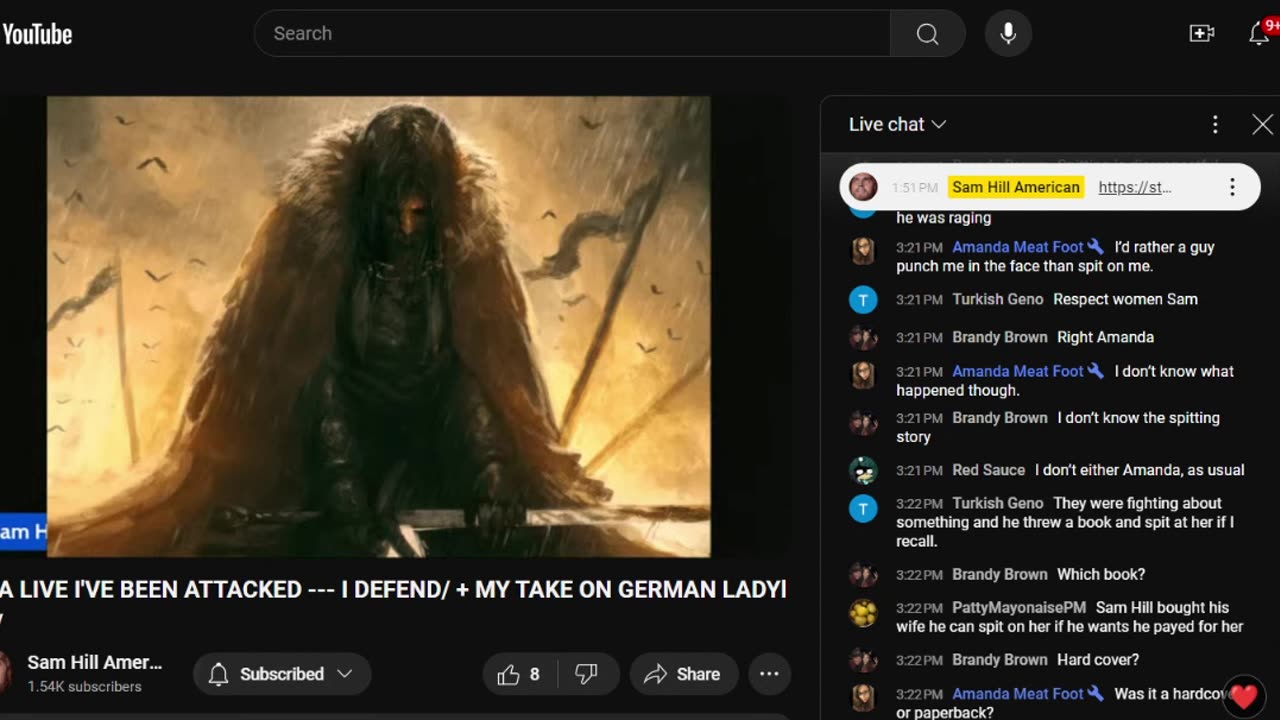Dislike the video with thumbs down
The height and width of the screenshot is (720, 1280).
click(x=587, y=674)
